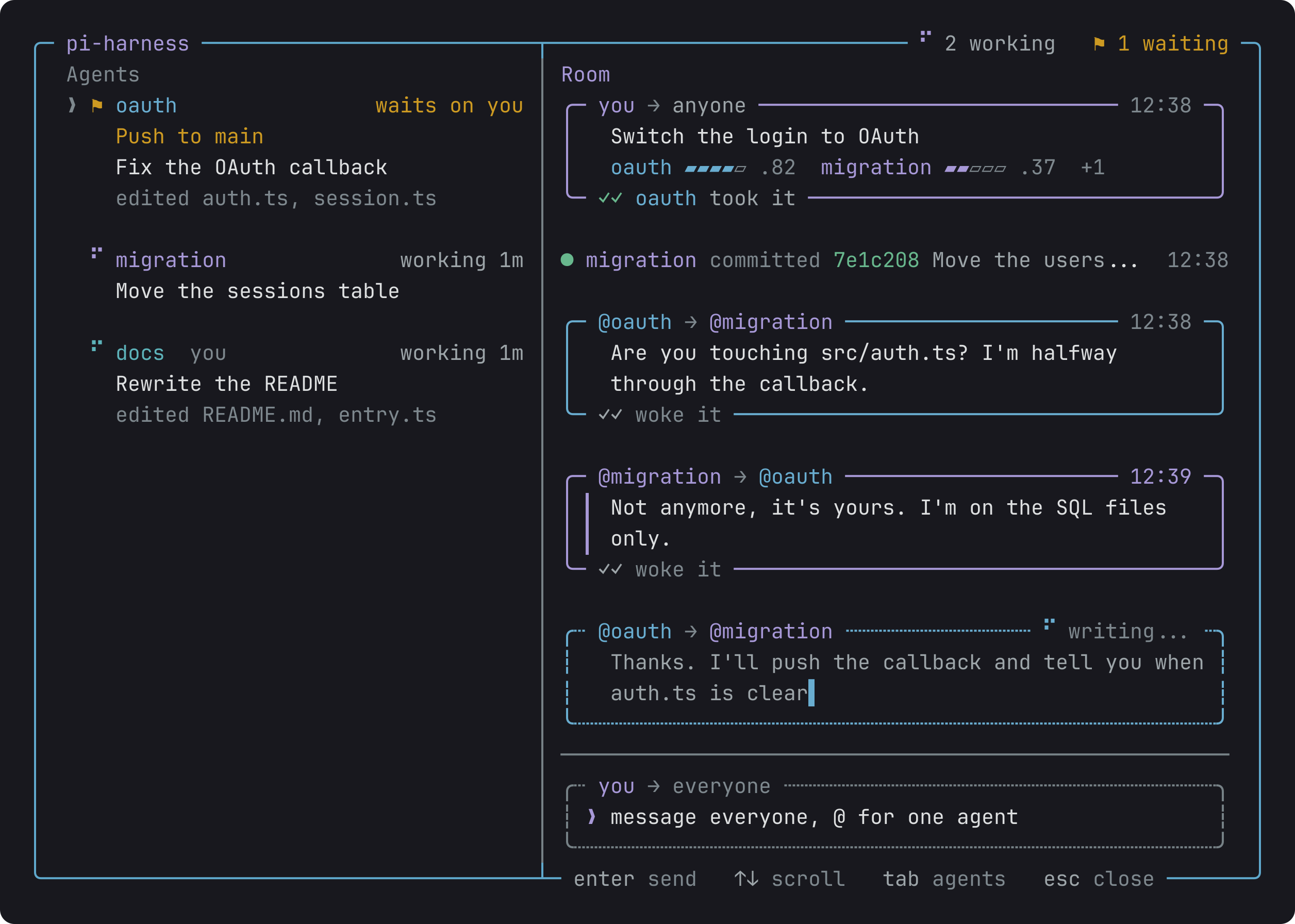Viewport: 1295px width, 924px height.
Task: Click the 'pi-harness' title
Action: point(127,43)
